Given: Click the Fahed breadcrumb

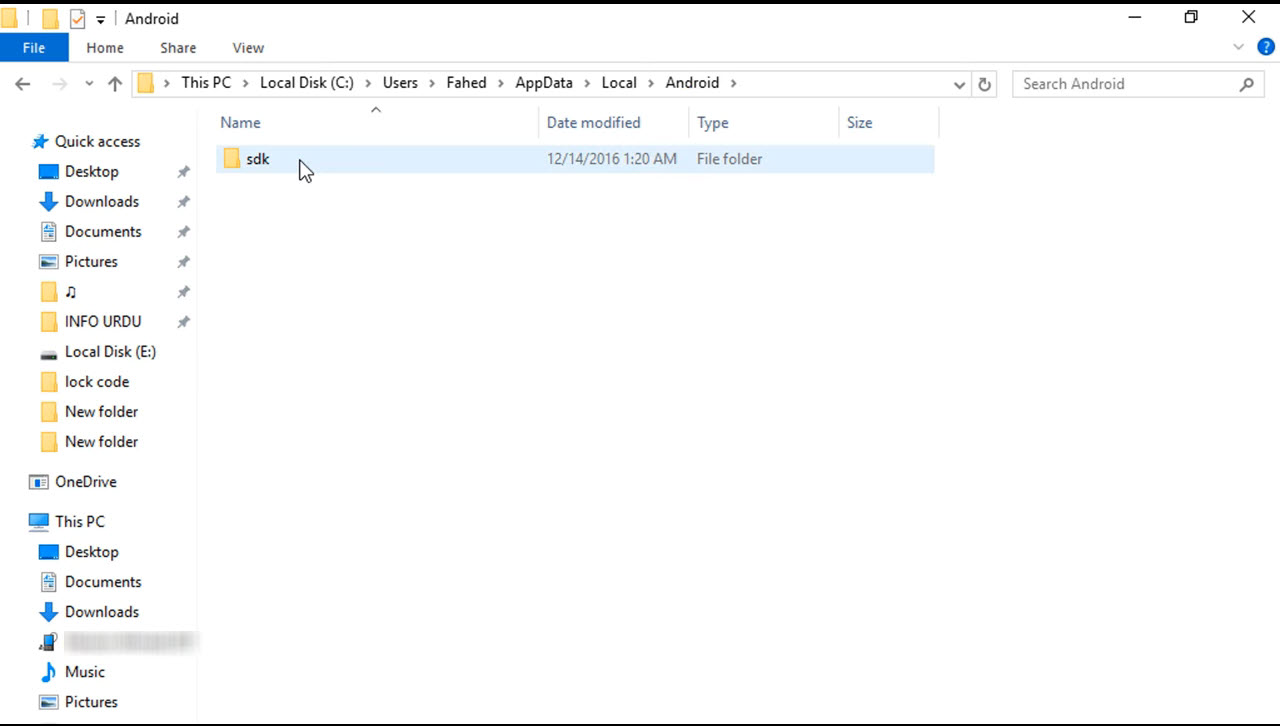Looking at the screenshot, I should 466,83.
